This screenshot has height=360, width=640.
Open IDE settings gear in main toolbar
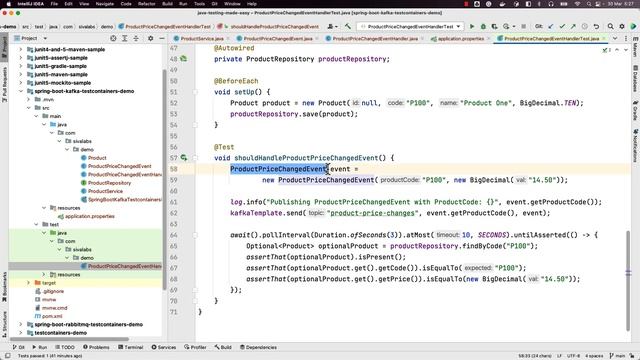pyautogui.click(x=622, y=27)
